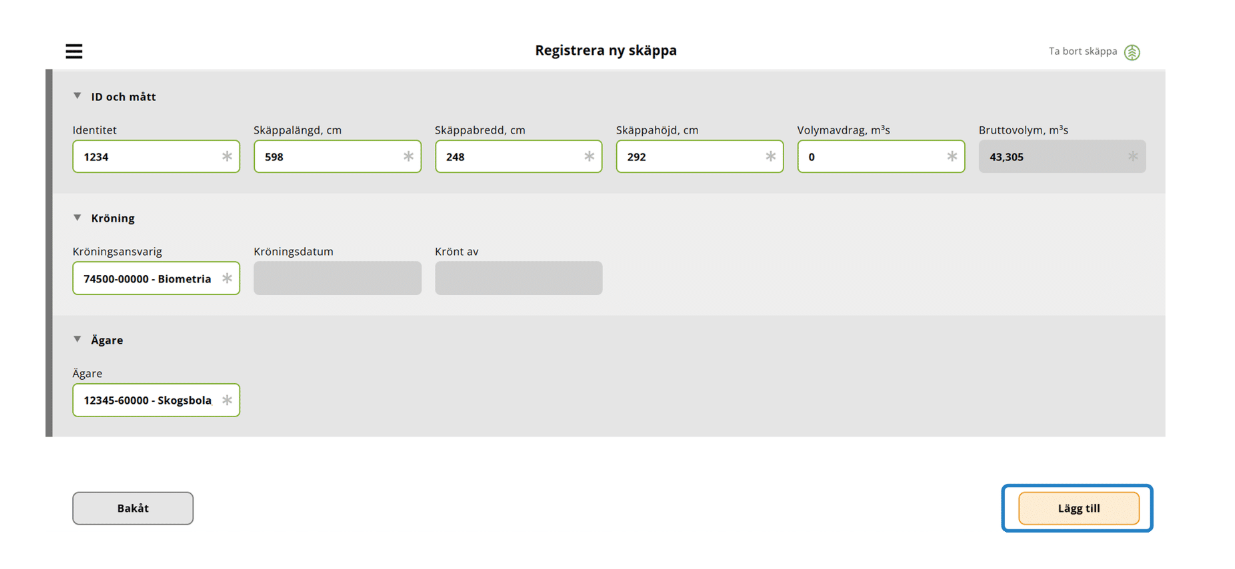
Task: Select the Skäppalängd field with 598
Action: (337, 157)
